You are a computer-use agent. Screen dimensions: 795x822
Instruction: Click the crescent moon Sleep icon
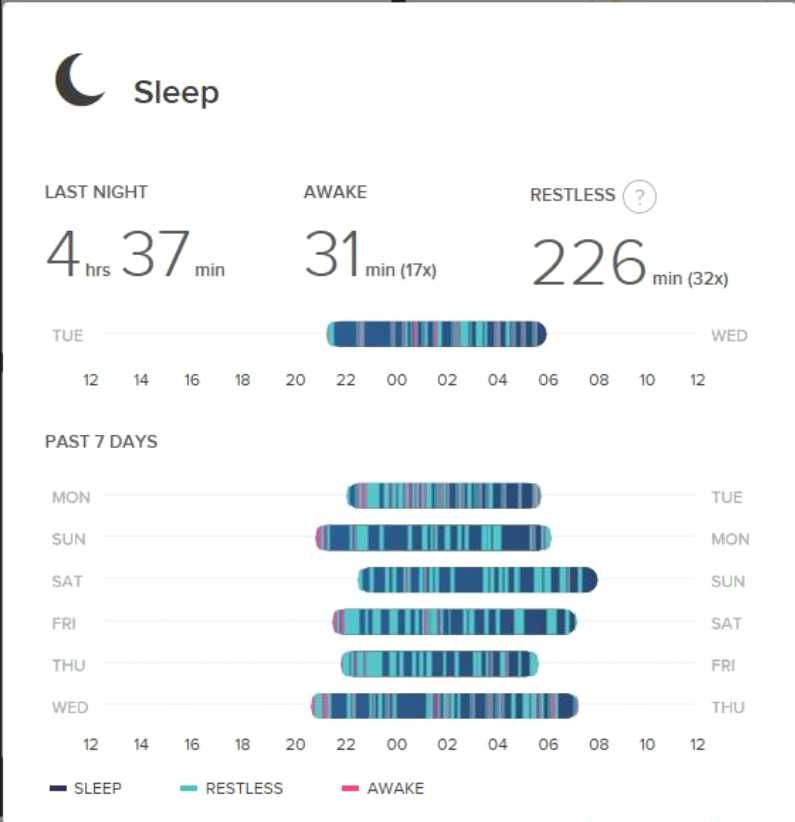pos(80,81)
